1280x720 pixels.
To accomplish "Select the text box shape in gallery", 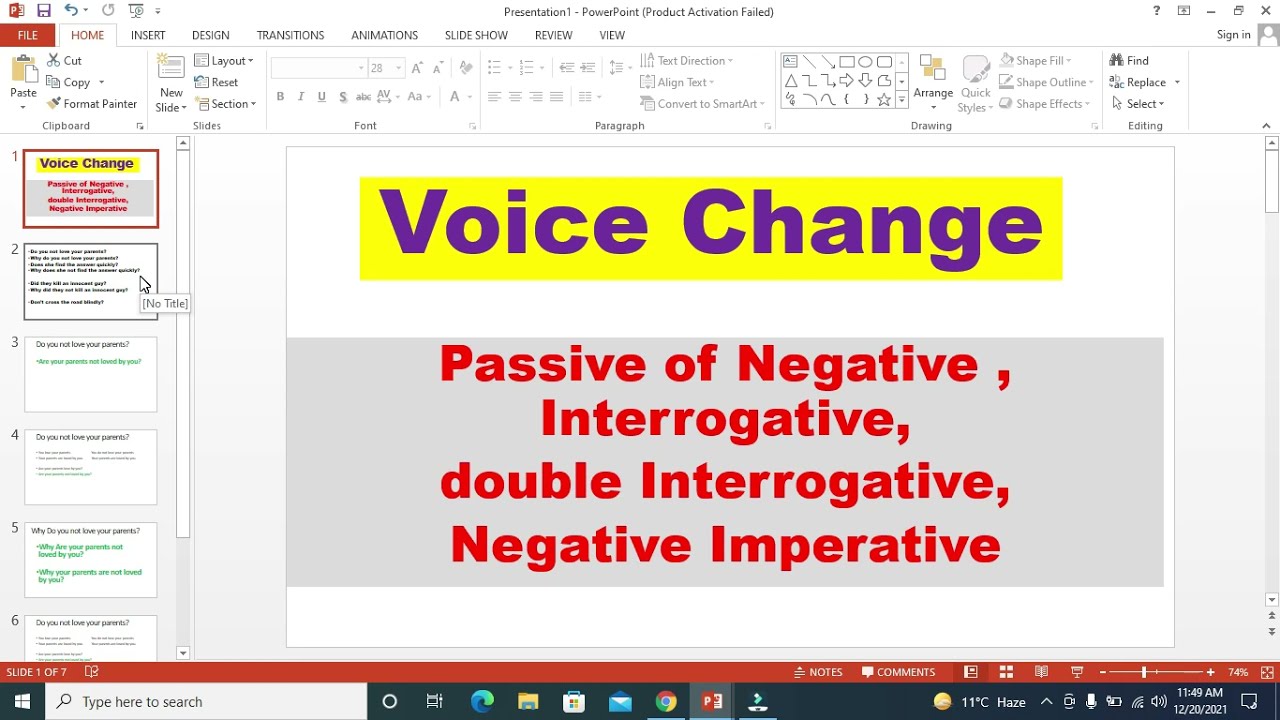I will click(791, 62).
